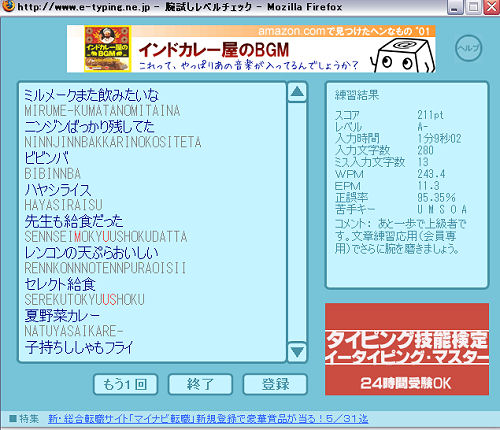Click the scroll up arrow in results list
The height and width of the screenshot is (430, 500).
[x=297, y=92]
